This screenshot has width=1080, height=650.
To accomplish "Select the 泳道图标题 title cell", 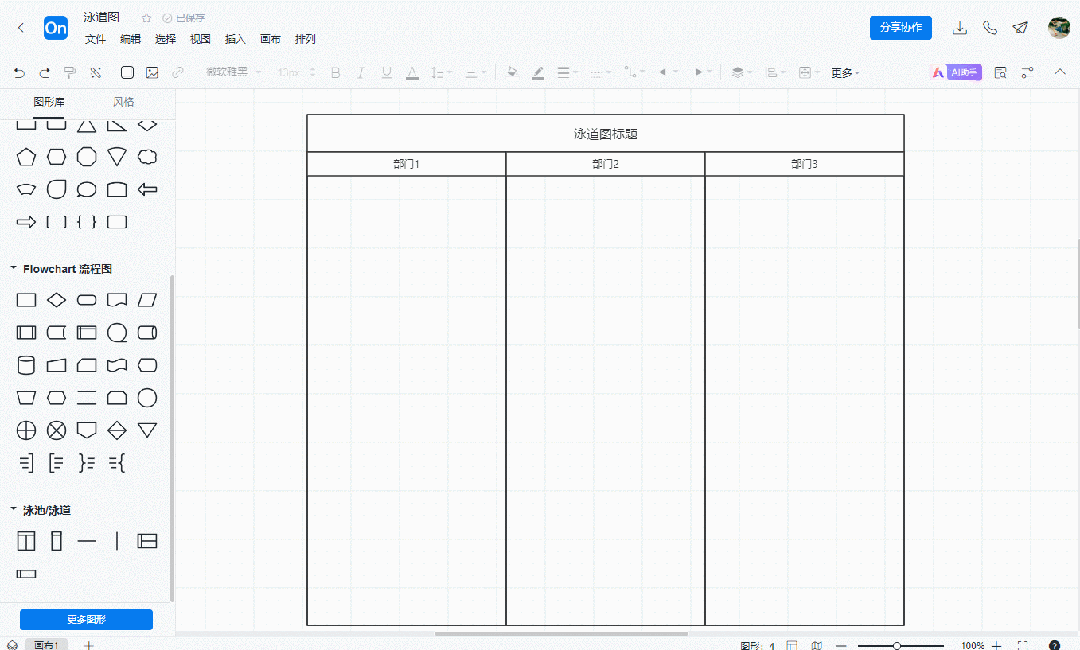I will pyautogui.click(x=605, y=134).
